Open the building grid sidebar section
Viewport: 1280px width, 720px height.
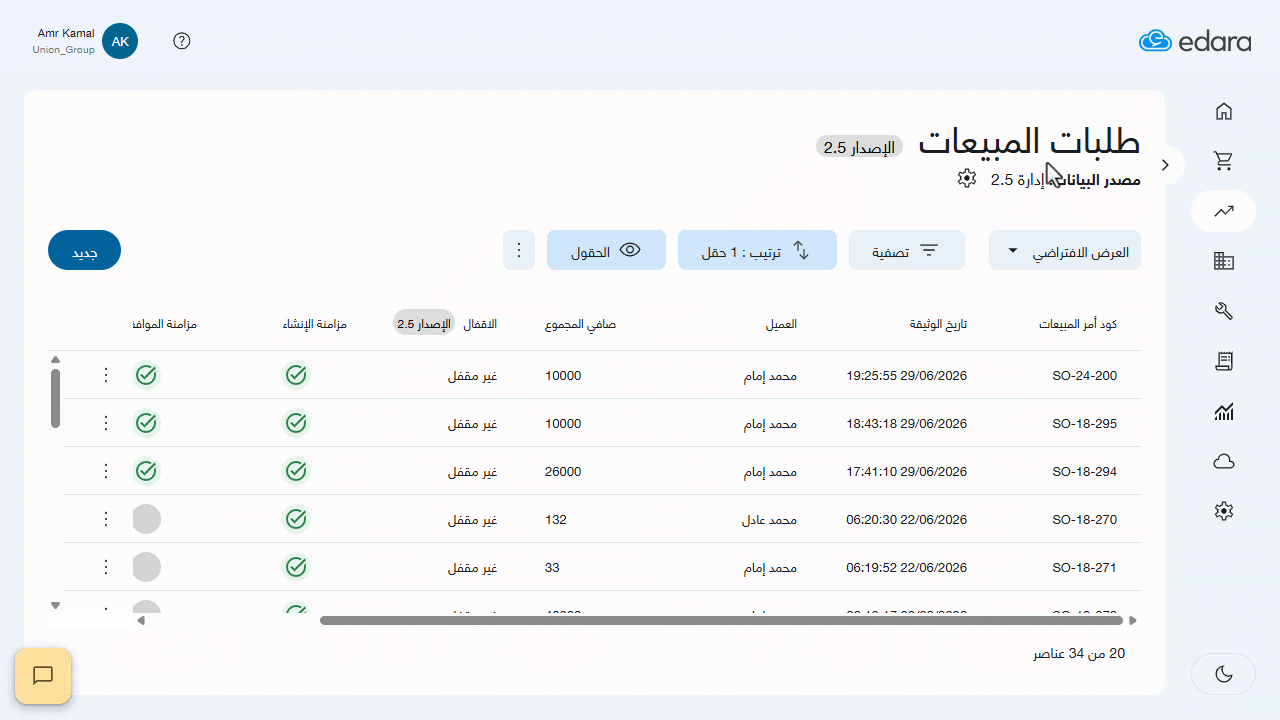(x=1223, y=261)
